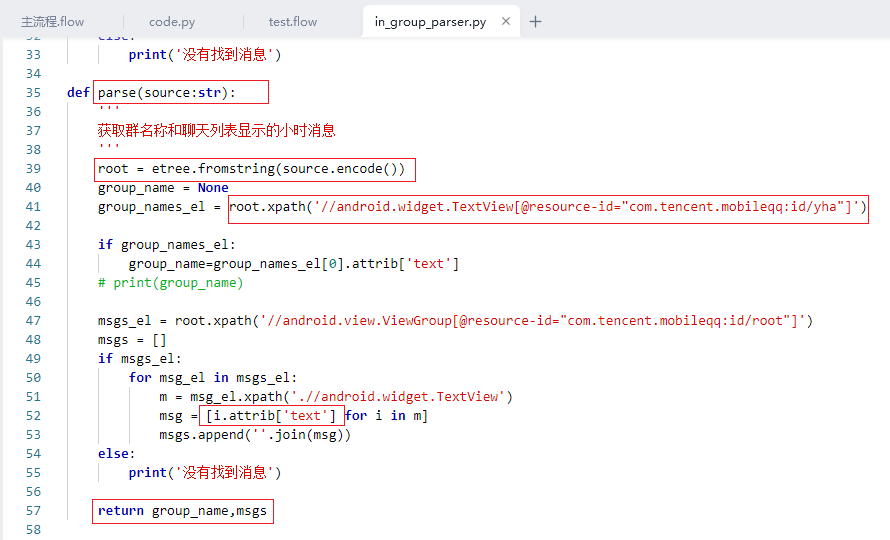The height and width of the screenshot is (540, 890).
Task: Switch to the code.py tab
Action: click(x=172, y=21)
